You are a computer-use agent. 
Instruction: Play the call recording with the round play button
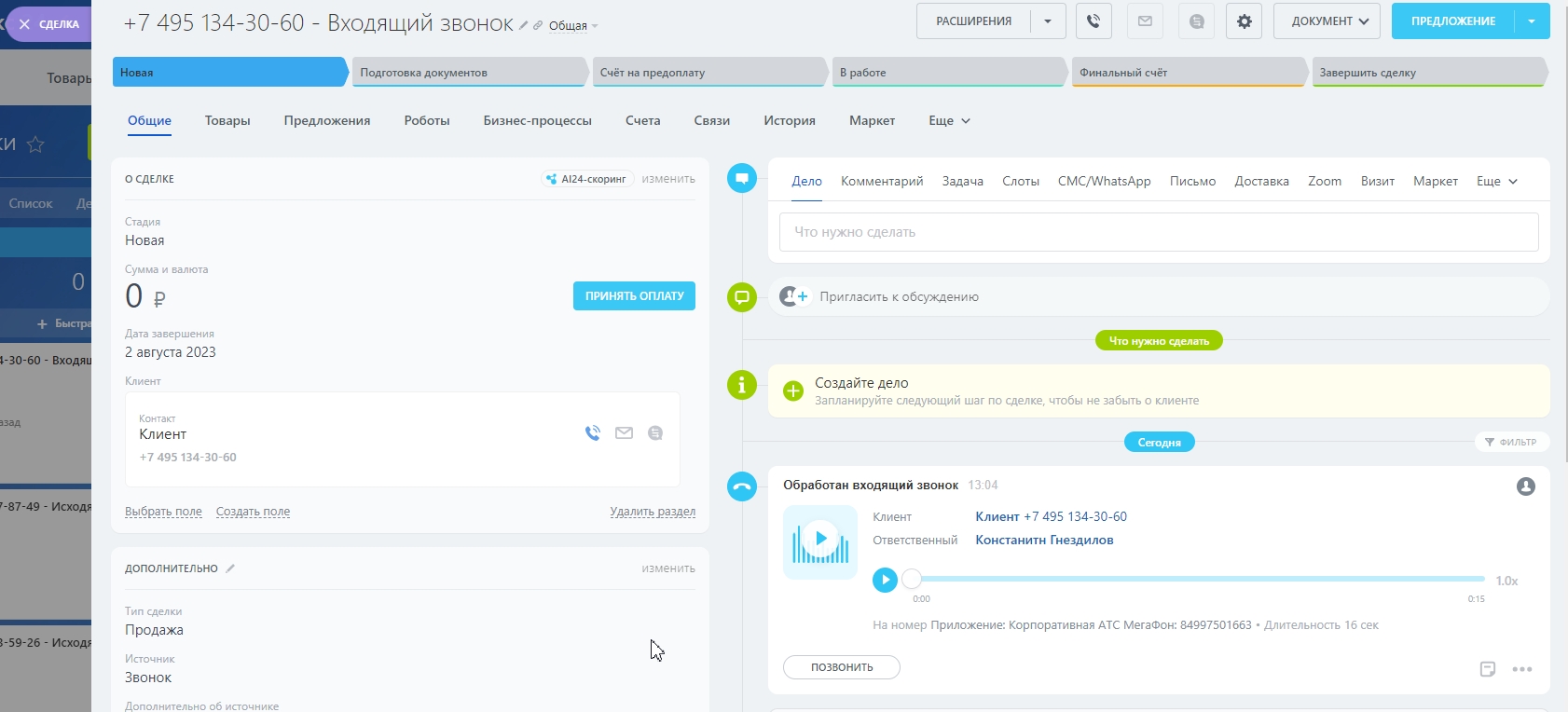click(885, 580)
